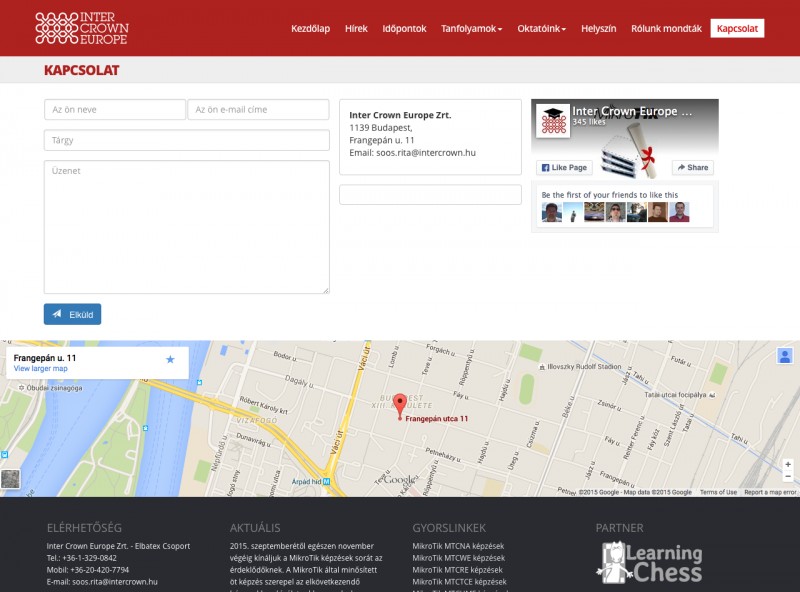Open the MikroTik MTCNA képzések link
This screenshot has width=800, height=592.
(458, 546)
